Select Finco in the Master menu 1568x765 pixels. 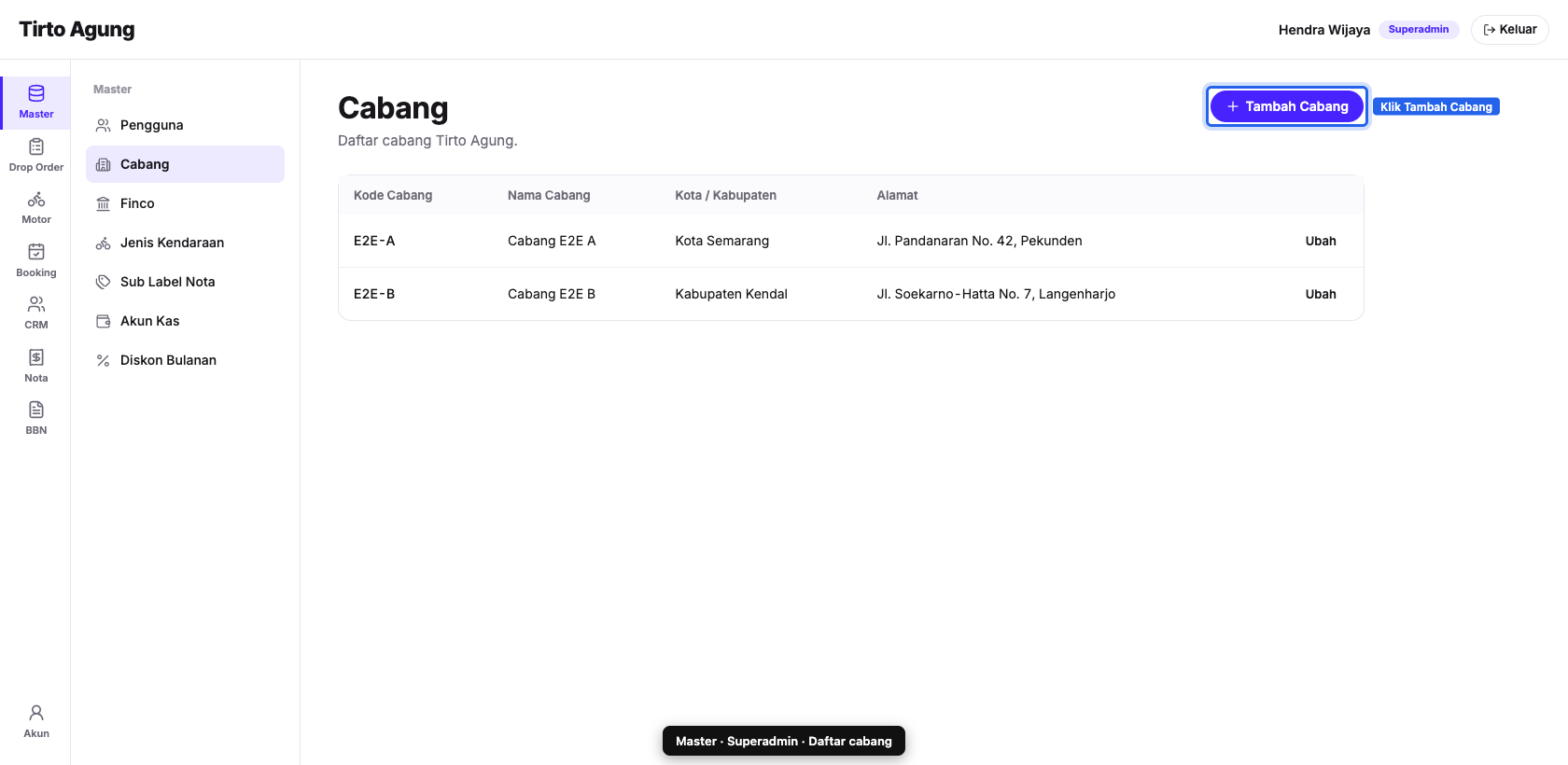(x=185, y=203)
